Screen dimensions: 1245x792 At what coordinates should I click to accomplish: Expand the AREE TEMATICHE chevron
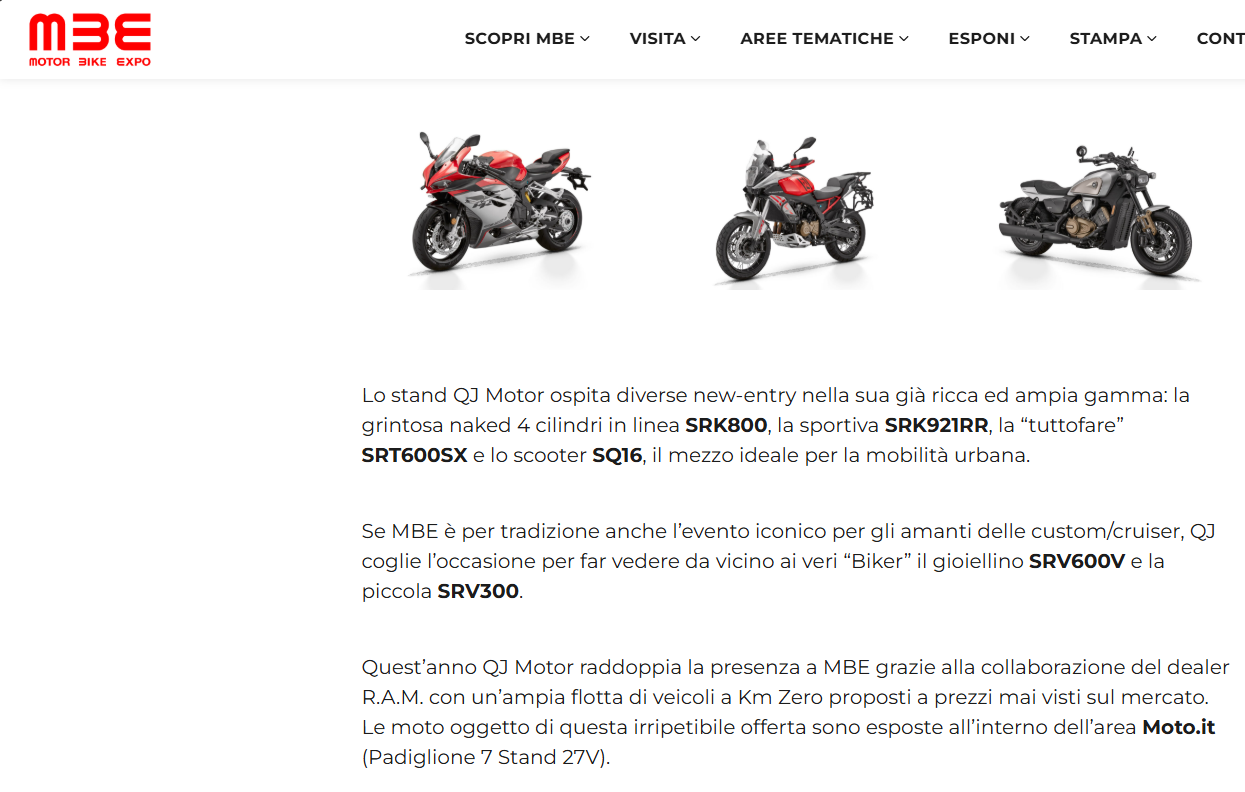click(x=904, y=39)
